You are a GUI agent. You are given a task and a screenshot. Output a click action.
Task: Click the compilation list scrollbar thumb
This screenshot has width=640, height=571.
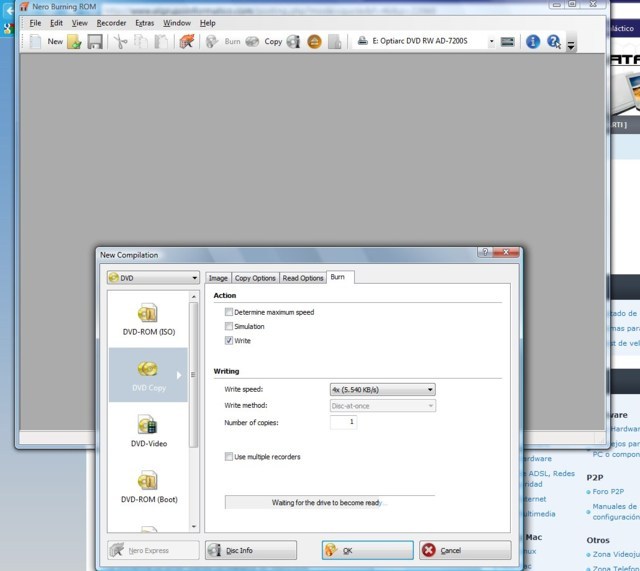tap(193, 375)
